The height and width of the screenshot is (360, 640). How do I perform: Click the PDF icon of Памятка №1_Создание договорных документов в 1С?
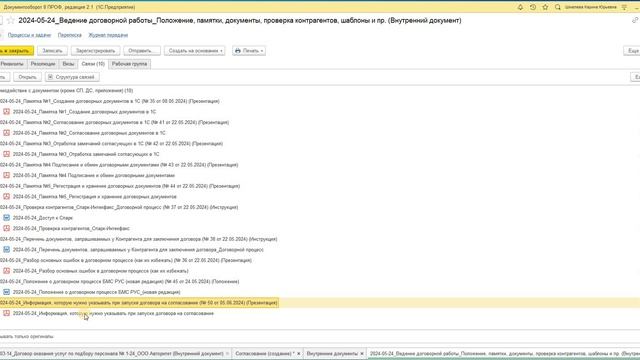coord(7,111)
